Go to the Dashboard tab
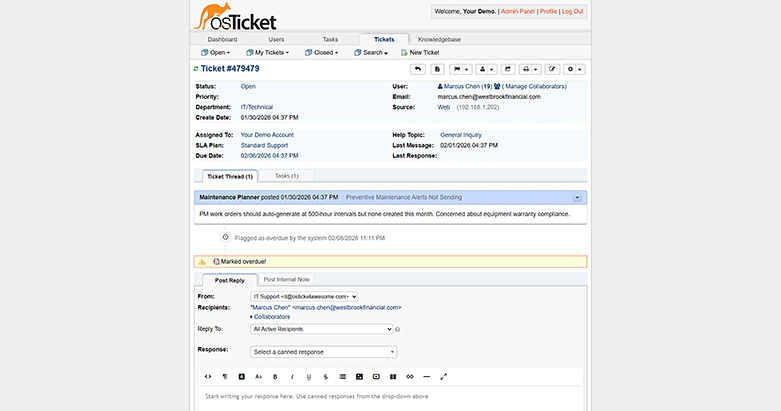Screen dimensions: 781x411 [222, 39]
